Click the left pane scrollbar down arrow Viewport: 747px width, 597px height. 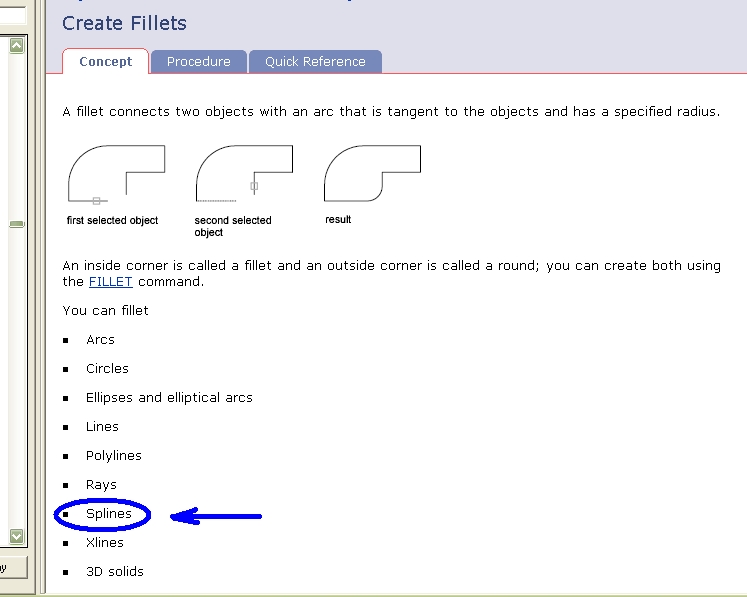point(16,537)
